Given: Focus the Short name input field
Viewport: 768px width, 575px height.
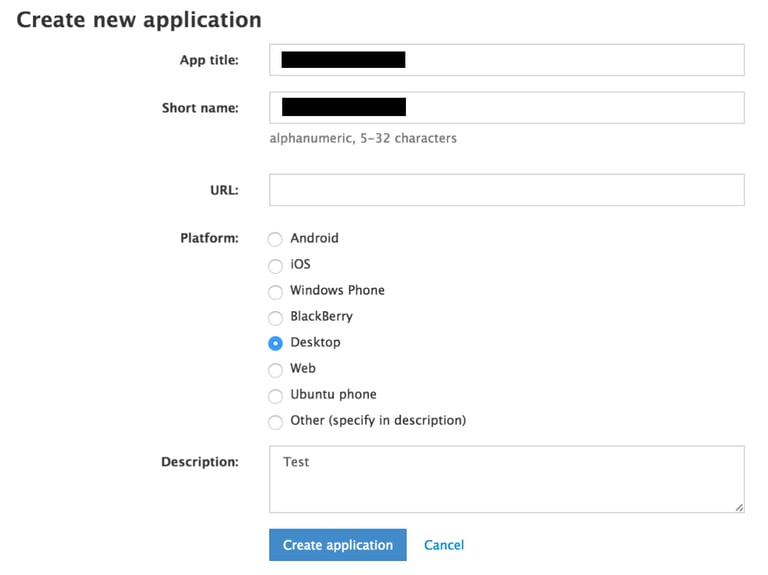Looking at the screenshot, I should (x=506, y=108).
